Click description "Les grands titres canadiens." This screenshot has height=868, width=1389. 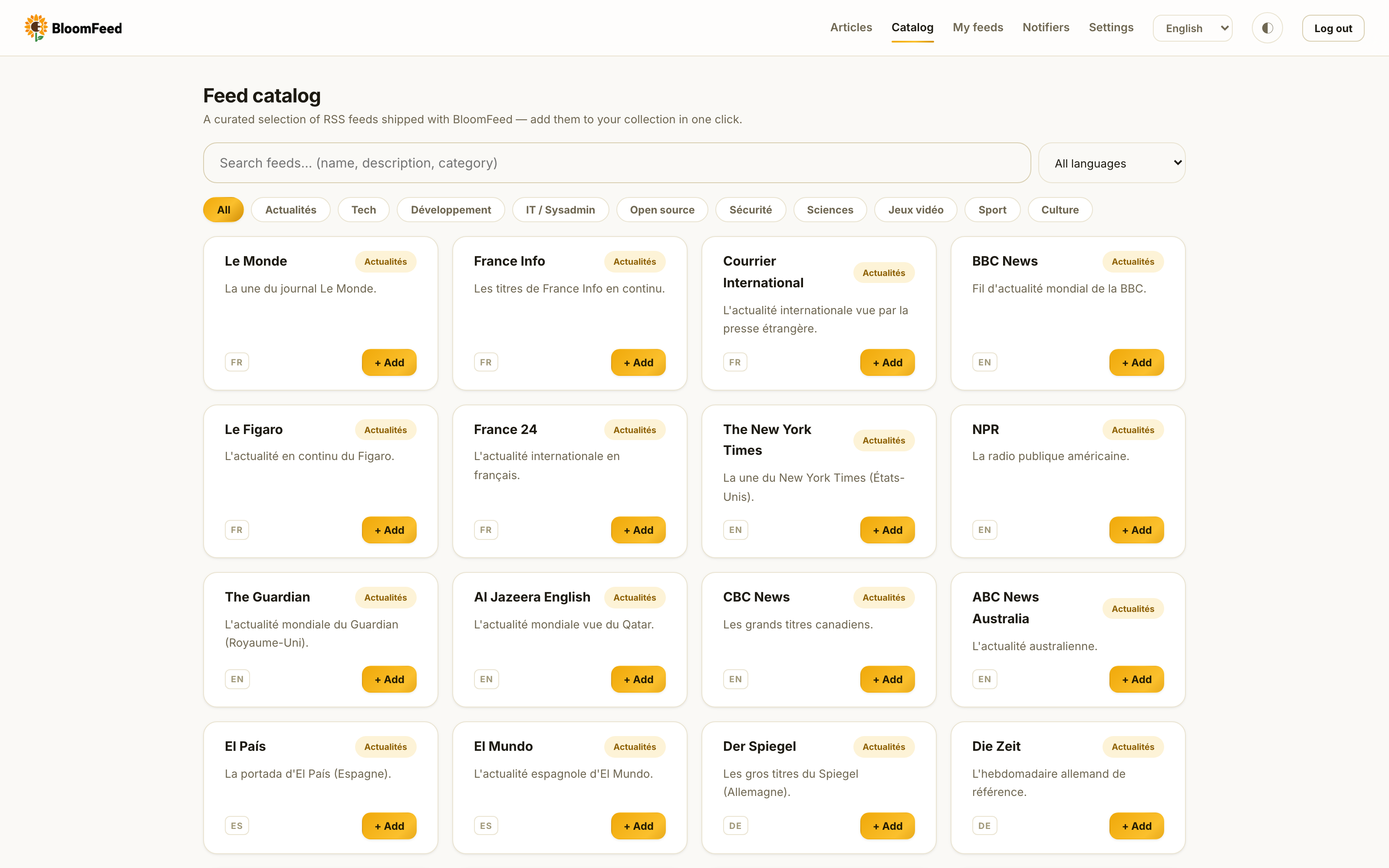tap(798, 625)
